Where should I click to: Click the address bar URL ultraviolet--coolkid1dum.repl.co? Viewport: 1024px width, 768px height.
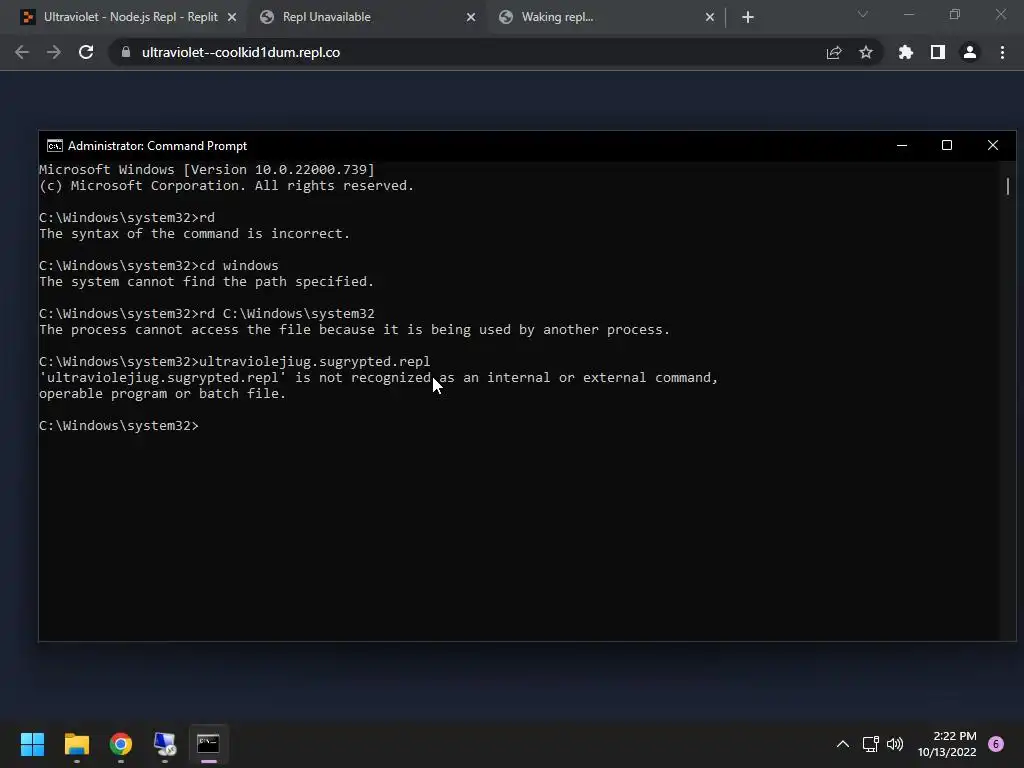241,52
